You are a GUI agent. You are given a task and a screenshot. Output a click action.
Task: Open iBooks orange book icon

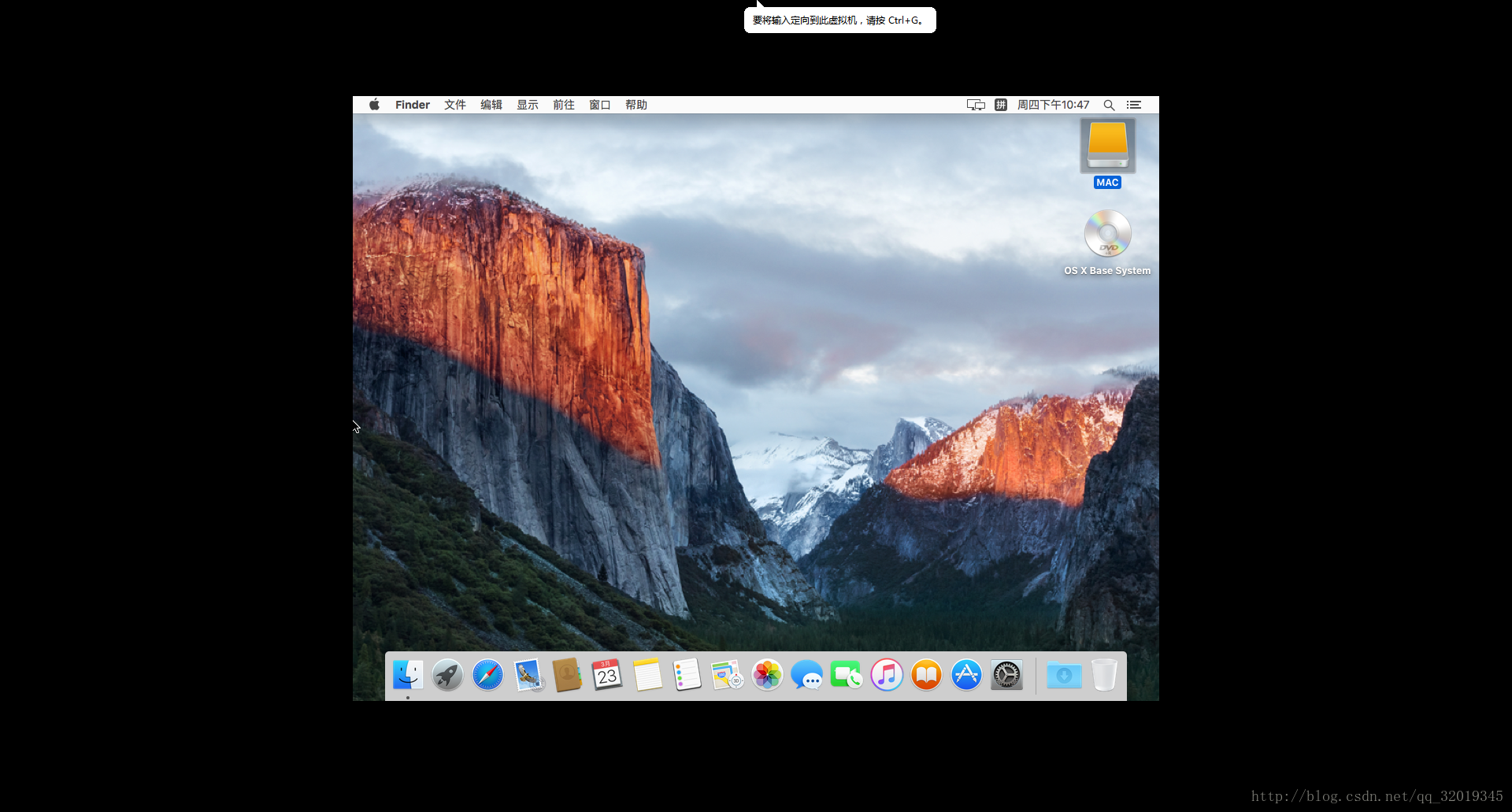(x=926, y=675)
